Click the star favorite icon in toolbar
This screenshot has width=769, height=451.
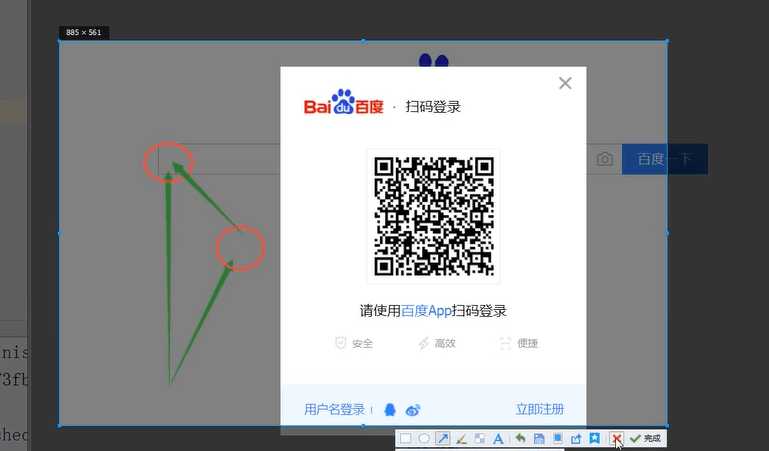coord(594,438)
